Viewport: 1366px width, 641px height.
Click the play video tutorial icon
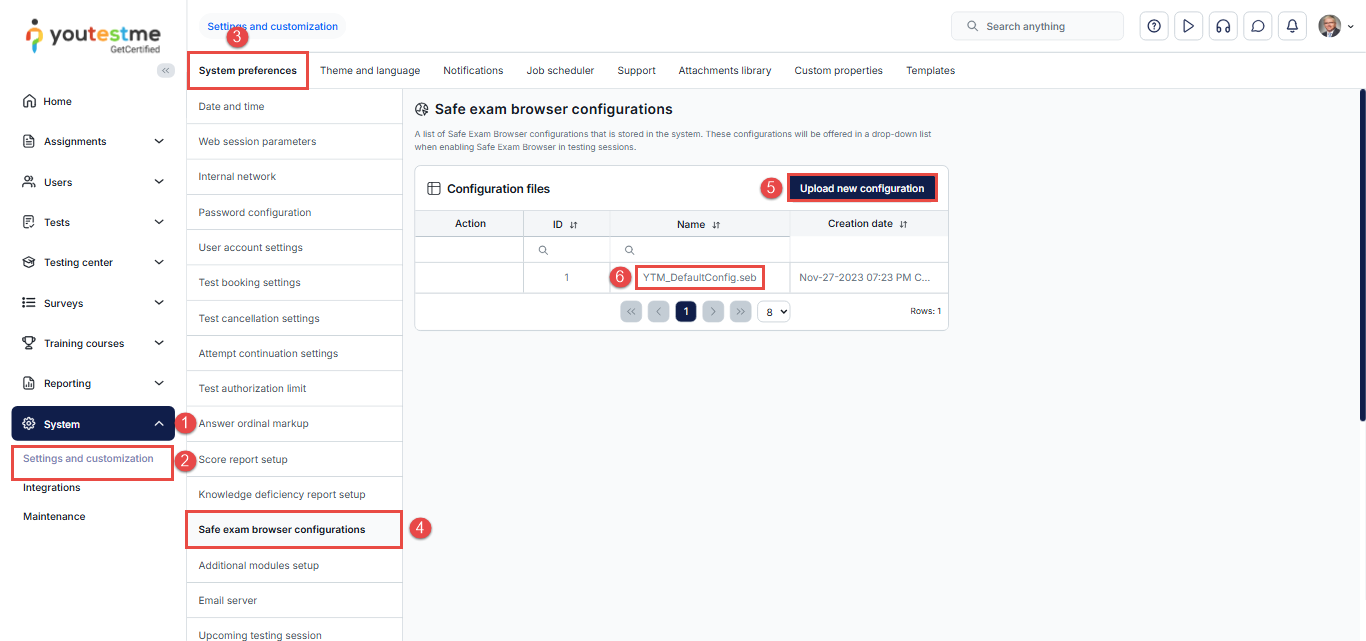(x=1188, y=27)
